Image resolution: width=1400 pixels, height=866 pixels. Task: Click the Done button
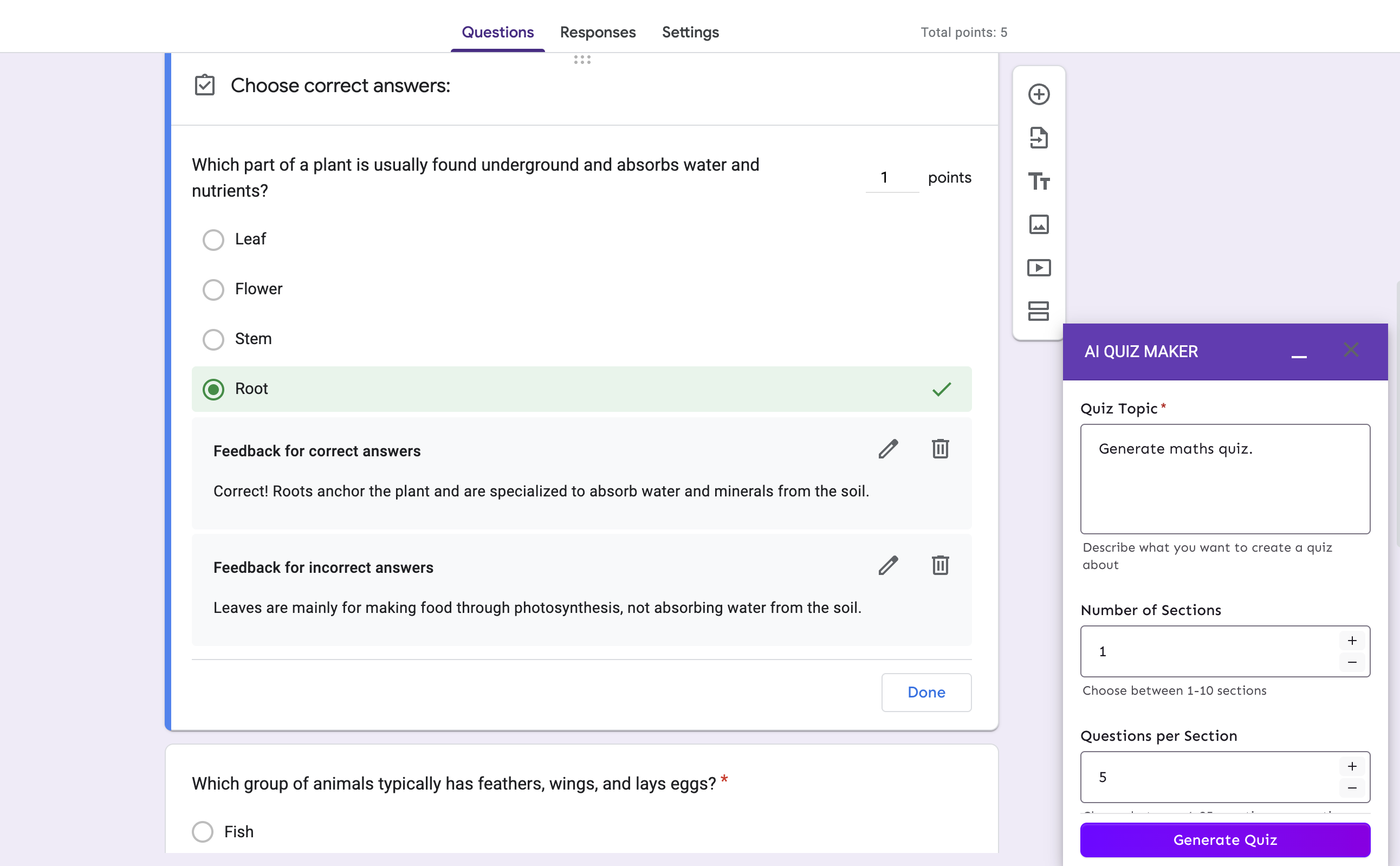click(926, 692)
